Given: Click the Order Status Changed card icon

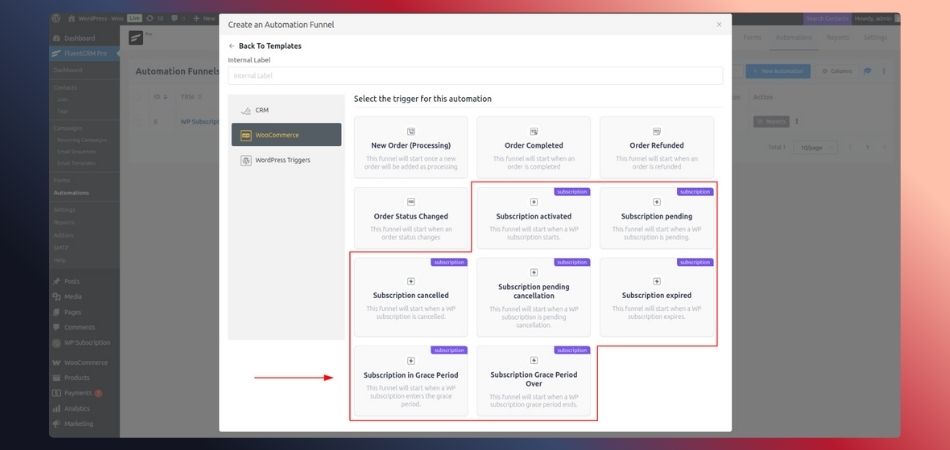Looking at the screenshot, I should pos(411,202).
